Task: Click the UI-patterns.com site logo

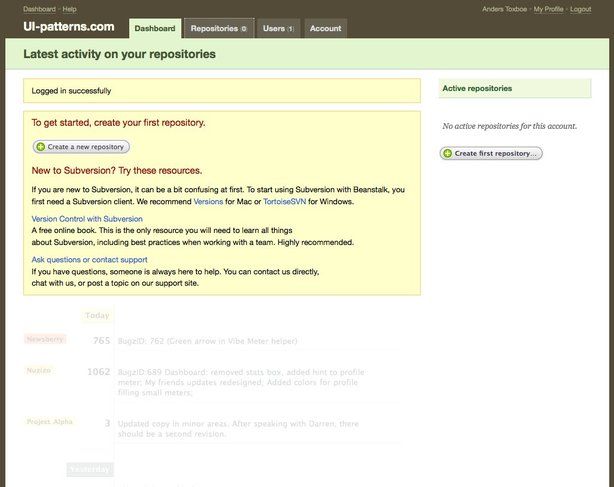Action: coord(69,27)
